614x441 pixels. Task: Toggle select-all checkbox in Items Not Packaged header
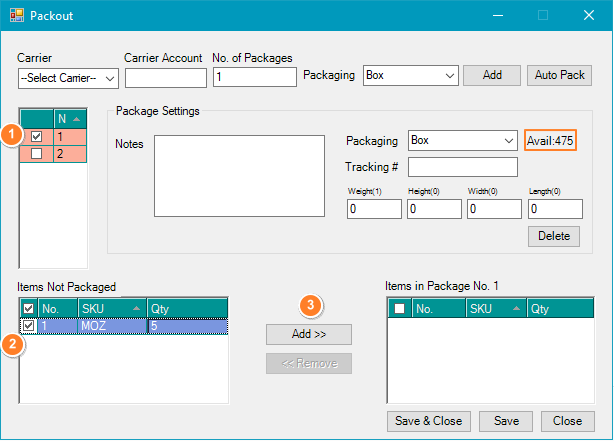[28, 308]
